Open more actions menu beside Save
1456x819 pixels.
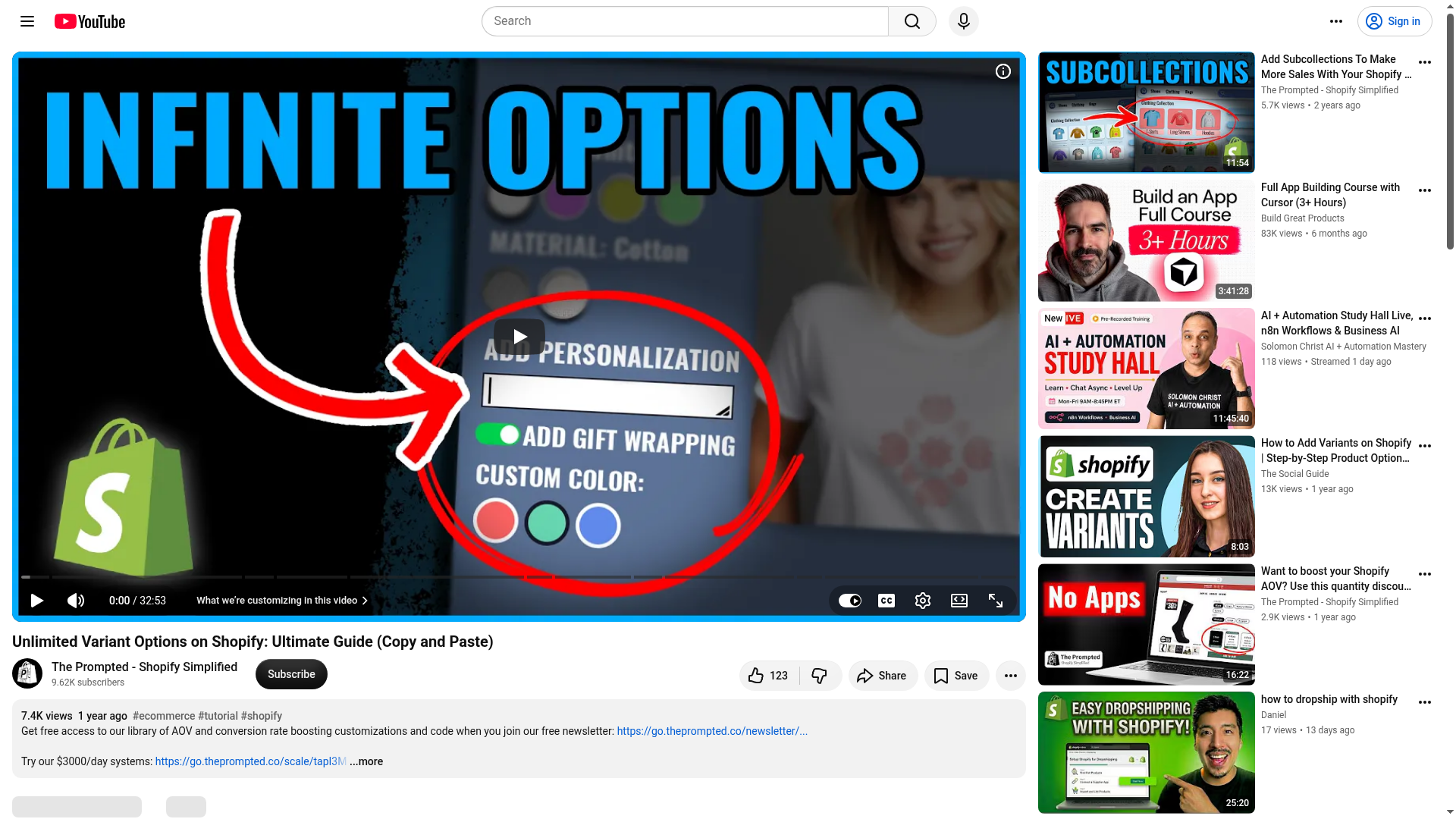click(1011, 676)
